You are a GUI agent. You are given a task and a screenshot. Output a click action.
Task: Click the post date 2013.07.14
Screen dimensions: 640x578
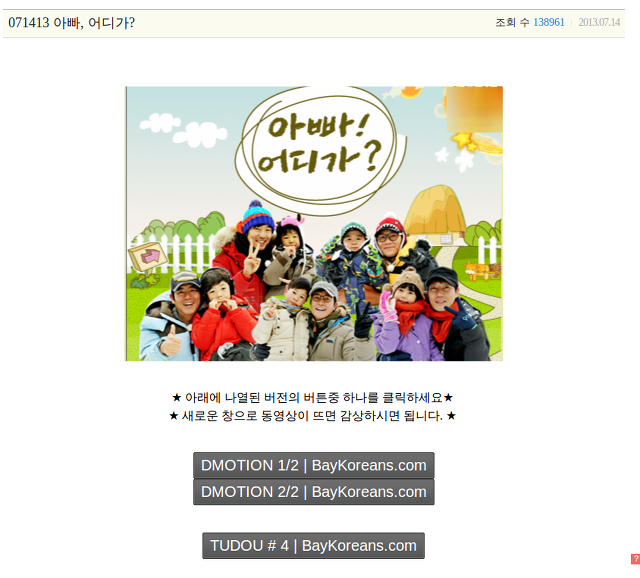click(x=599, y=22)
